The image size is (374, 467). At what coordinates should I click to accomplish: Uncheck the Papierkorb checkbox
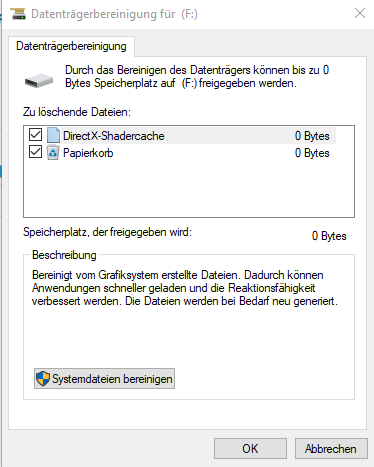click(35, 152)
